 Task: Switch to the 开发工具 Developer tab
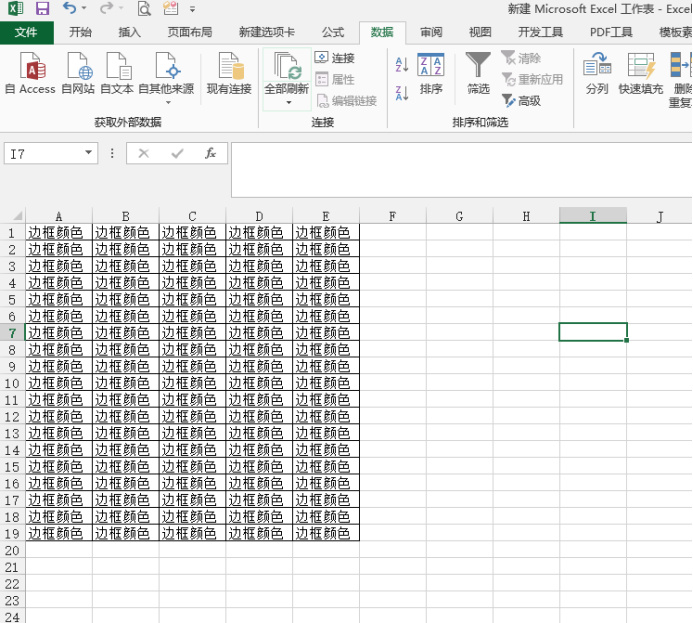pos(540,32)
